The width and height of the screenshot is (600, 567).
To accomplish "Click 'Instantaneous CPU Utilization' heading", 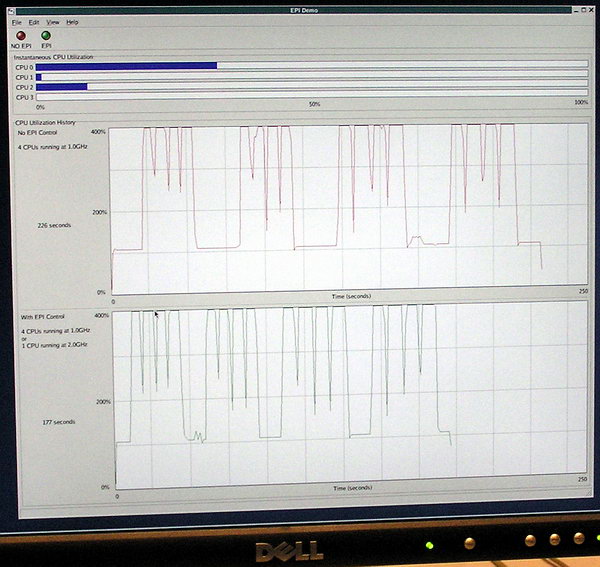I will tap(54, 57).
